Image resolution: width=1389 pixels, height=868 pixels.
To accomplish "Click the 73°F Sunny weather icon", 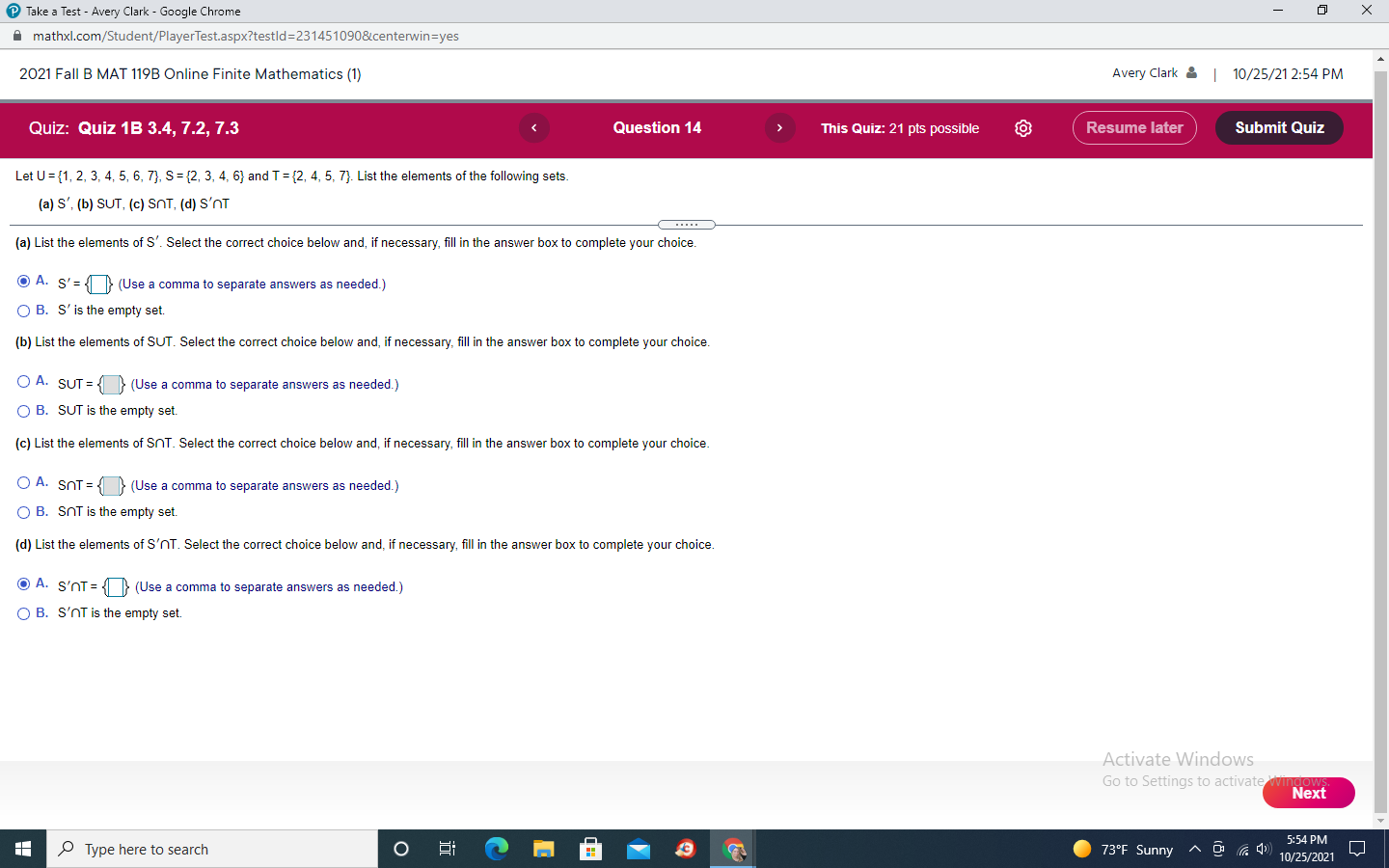I will coord(1081,849).
